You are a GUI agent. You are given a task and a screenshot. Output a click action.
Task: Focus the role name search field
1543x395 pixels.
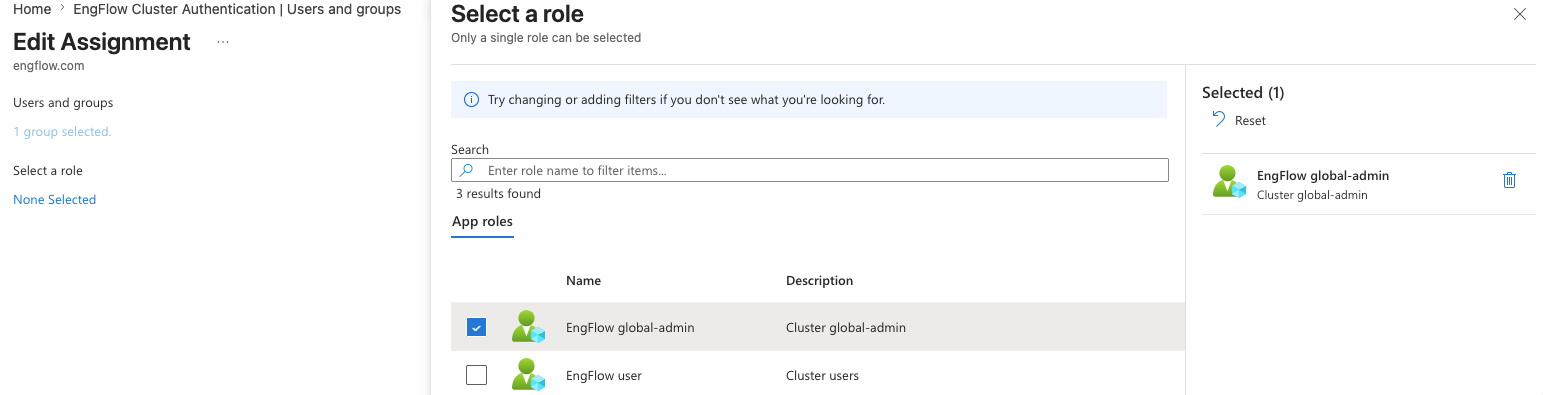(810, 170)
